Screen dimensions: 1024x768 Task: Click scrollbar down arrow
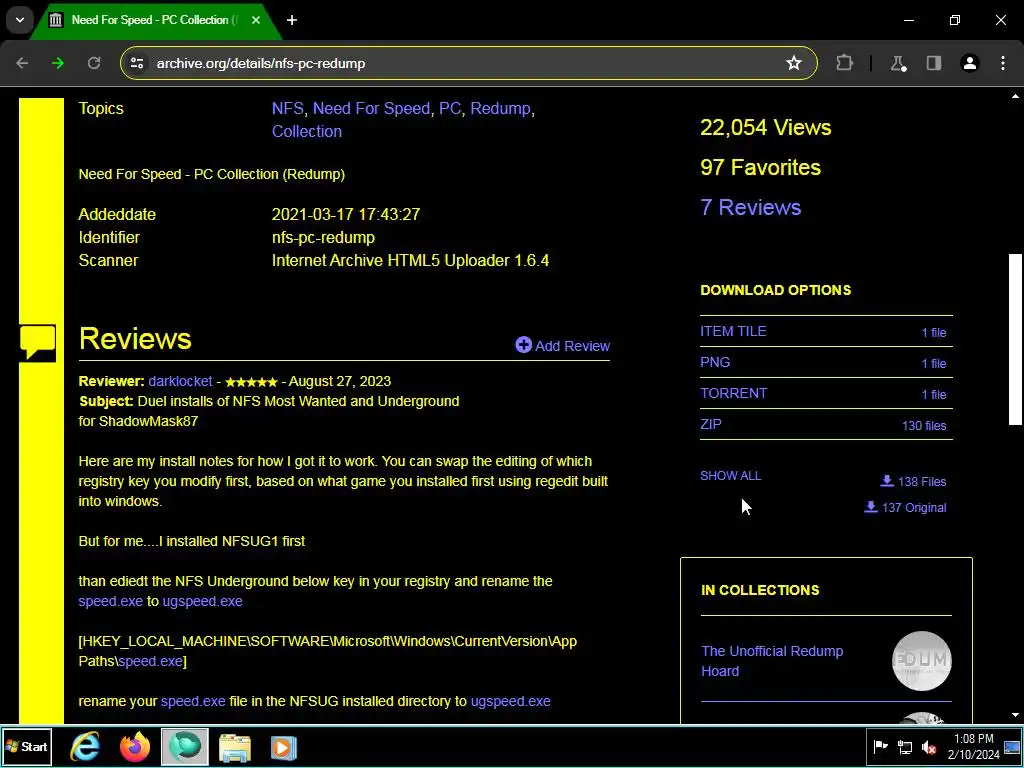click(x=1015, y=716)
